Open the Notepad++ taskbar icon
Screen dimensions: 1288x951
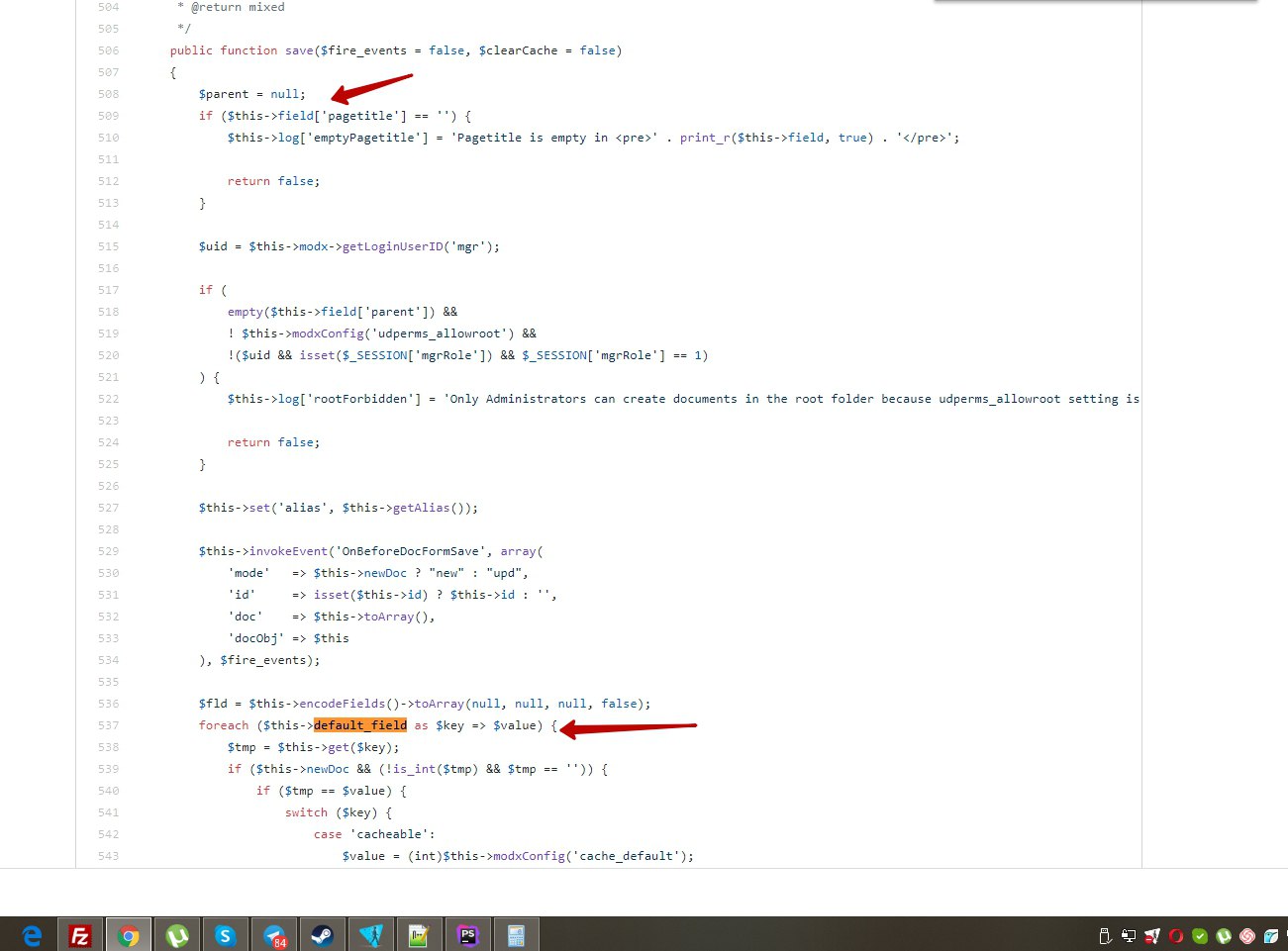coord(420,935)
